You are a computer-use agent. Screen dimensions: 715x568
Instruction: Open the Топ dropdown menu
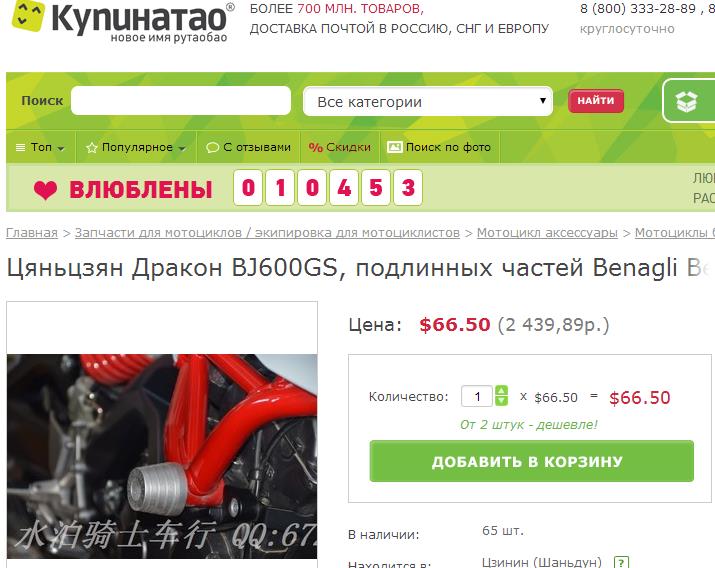[x=40, y=147]
